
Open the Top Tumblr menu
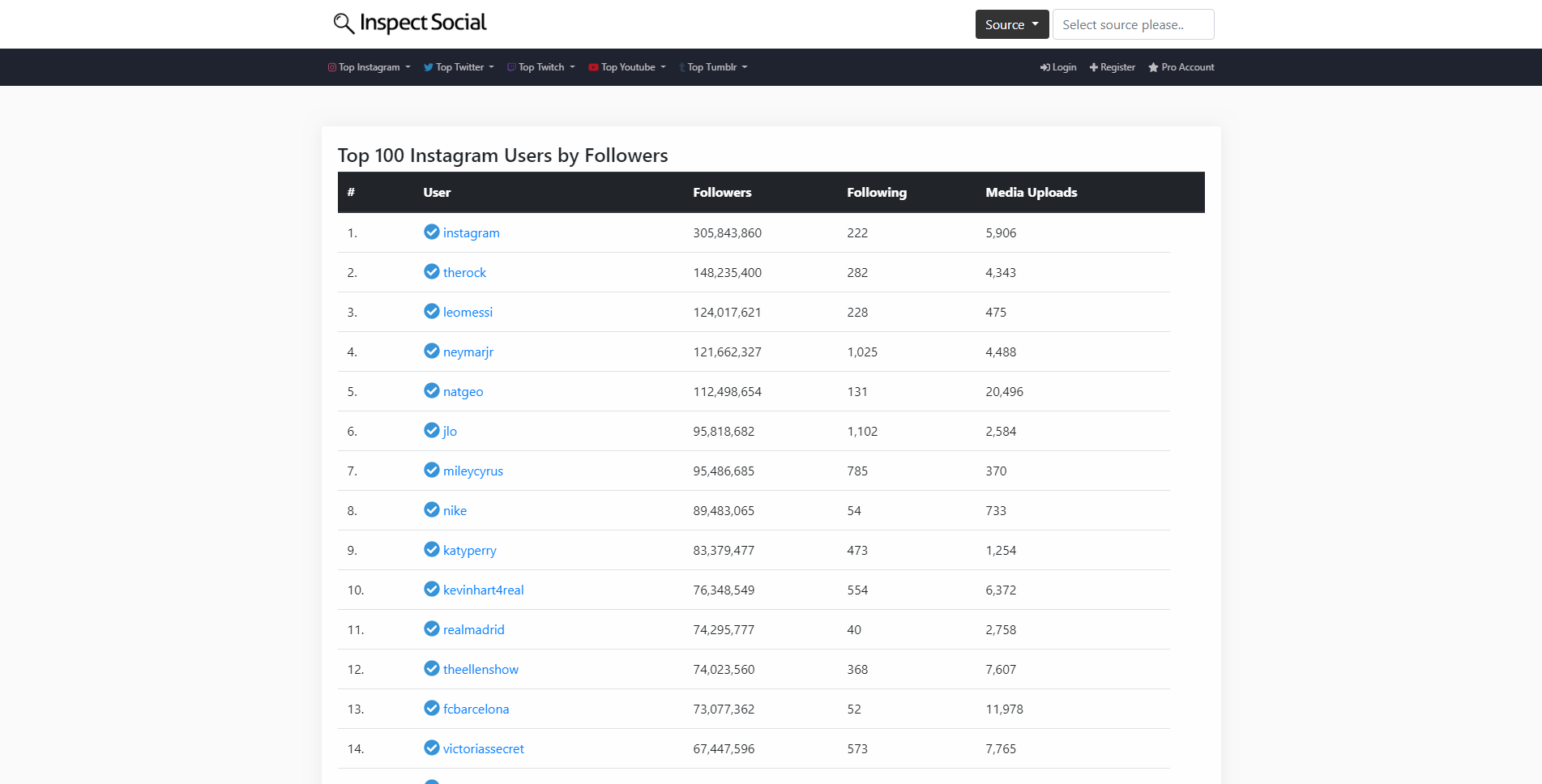point(713,67)
